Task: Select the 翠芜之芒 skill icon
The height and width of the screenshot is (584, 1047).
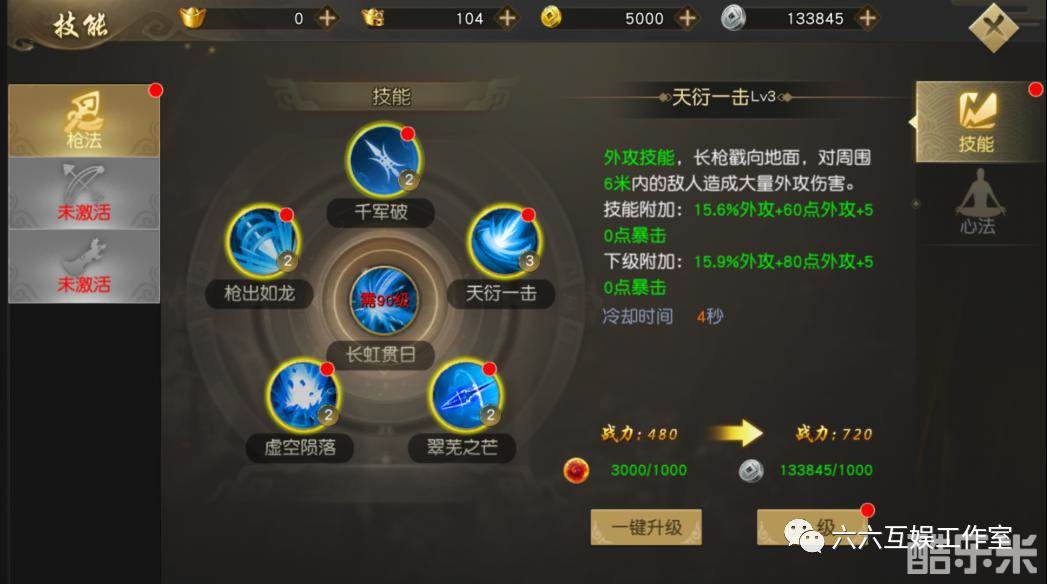Action: click(x=465, y=396)
